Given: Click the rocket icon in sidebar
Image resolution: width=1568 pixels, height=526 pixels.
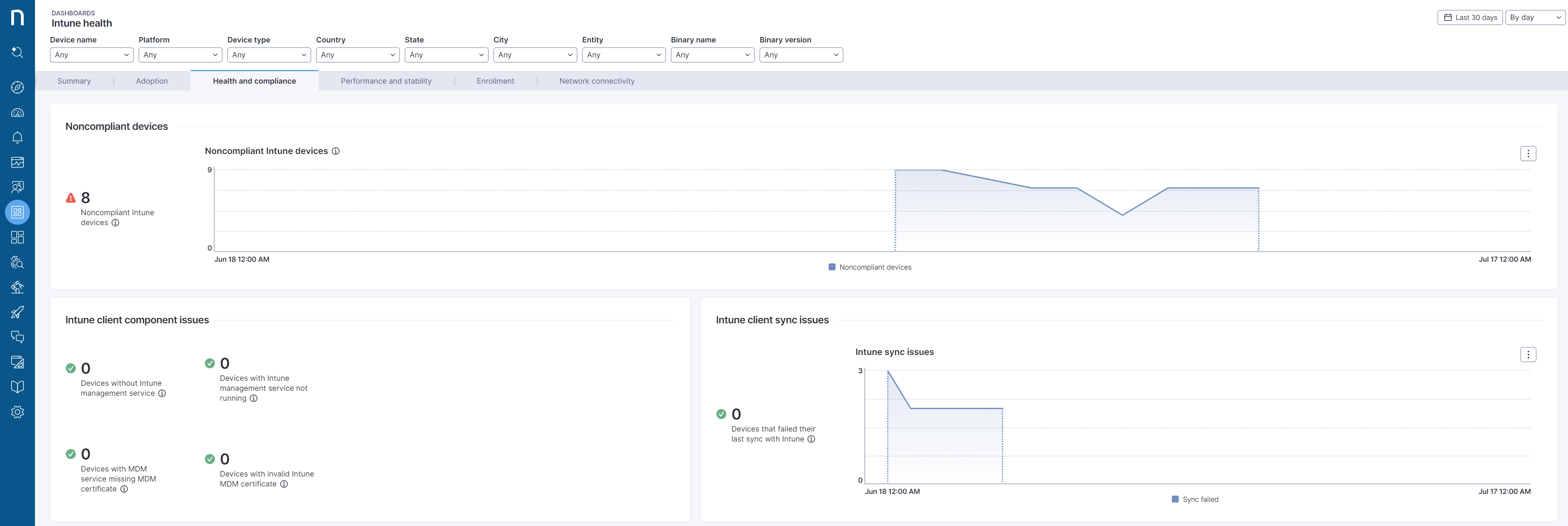Looking at the screenshot, I should tap(17, 313).
